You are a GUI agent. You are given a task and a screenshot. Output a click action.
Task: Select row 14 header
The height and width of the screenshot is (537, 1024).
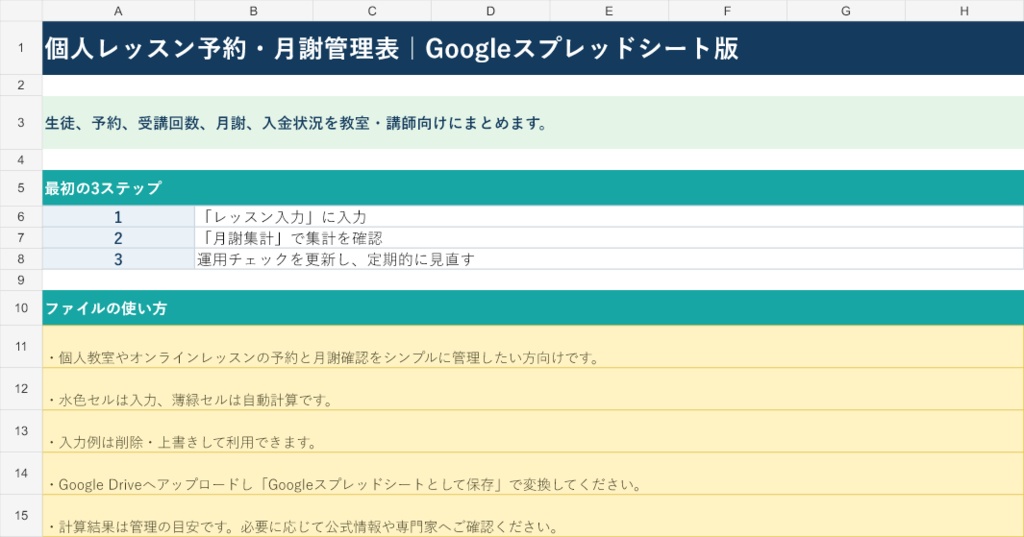coord(21,473)
